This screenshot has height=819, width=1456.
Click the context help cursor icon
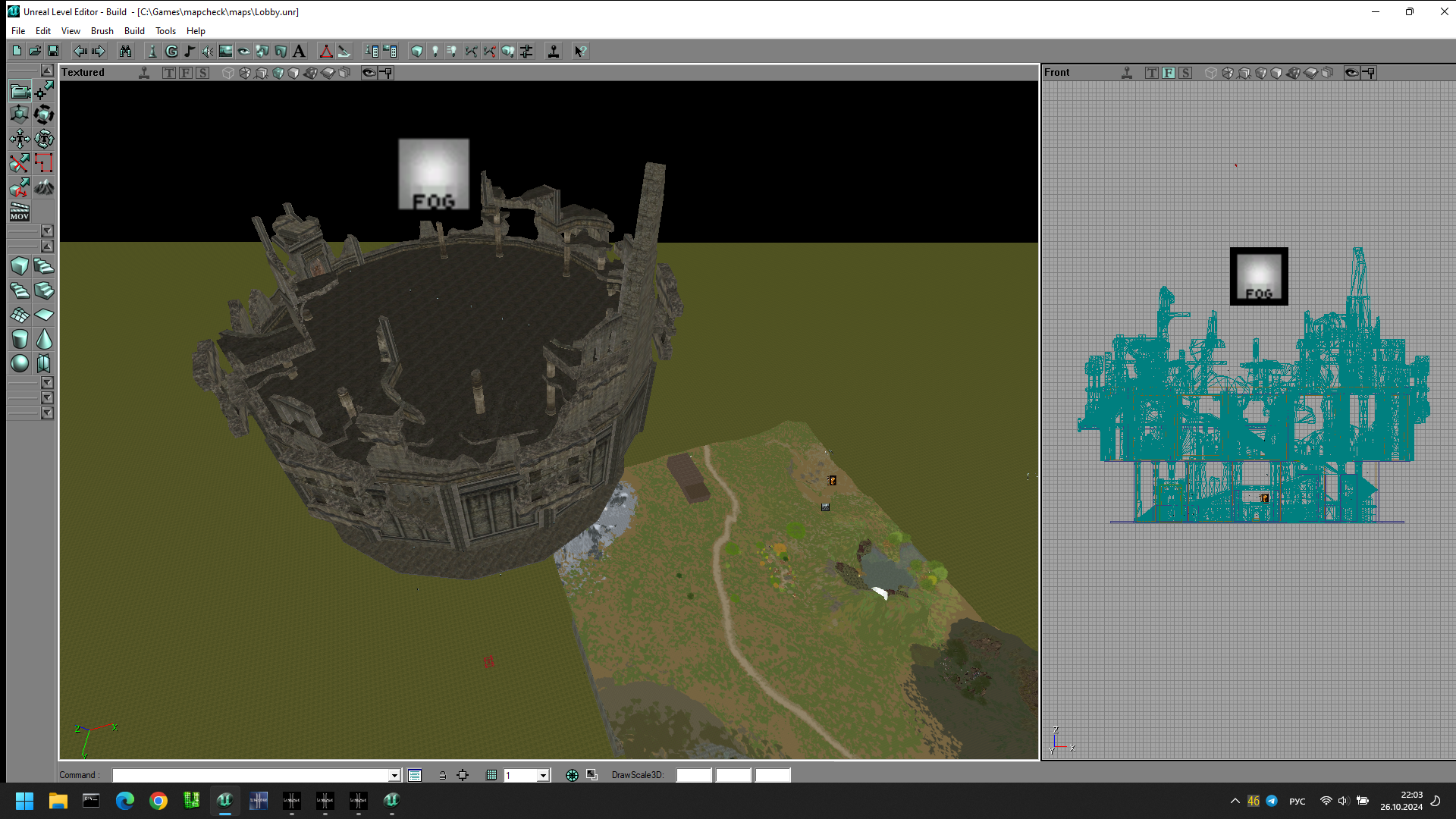[x=580, y=51]
